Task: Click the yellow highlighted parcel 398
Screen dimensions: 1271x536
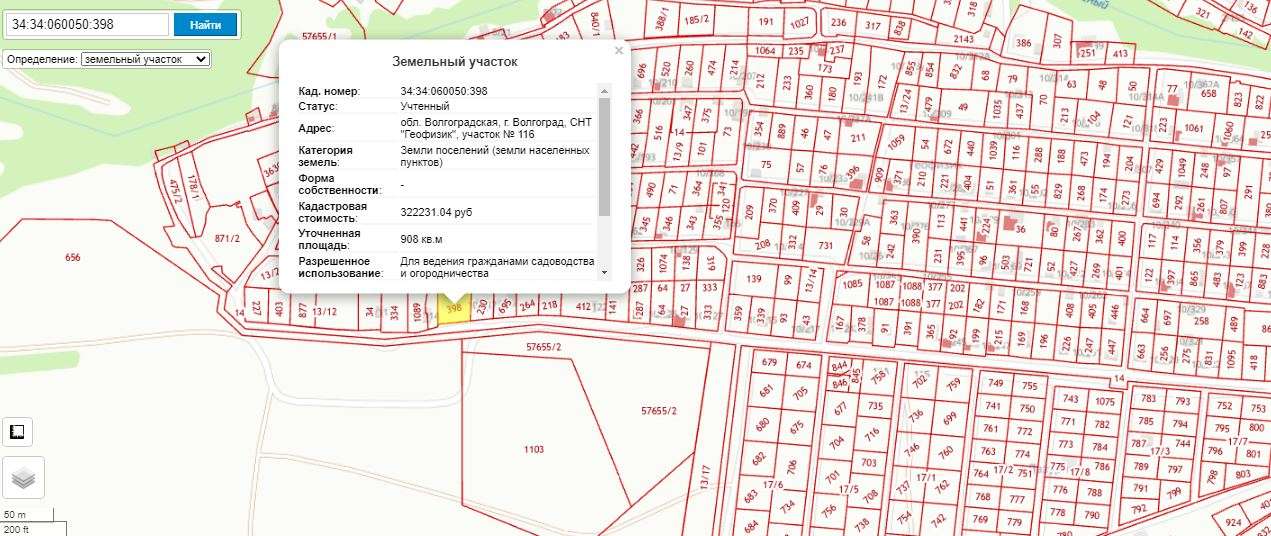Action: click(x=455, y=310)
